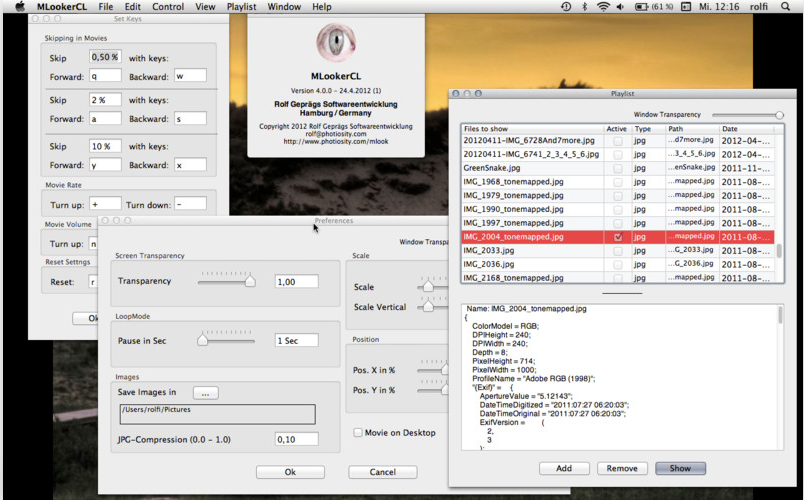Sort by Date column header
This screenshot has height=500, width=804.
(x=746, y=129)
